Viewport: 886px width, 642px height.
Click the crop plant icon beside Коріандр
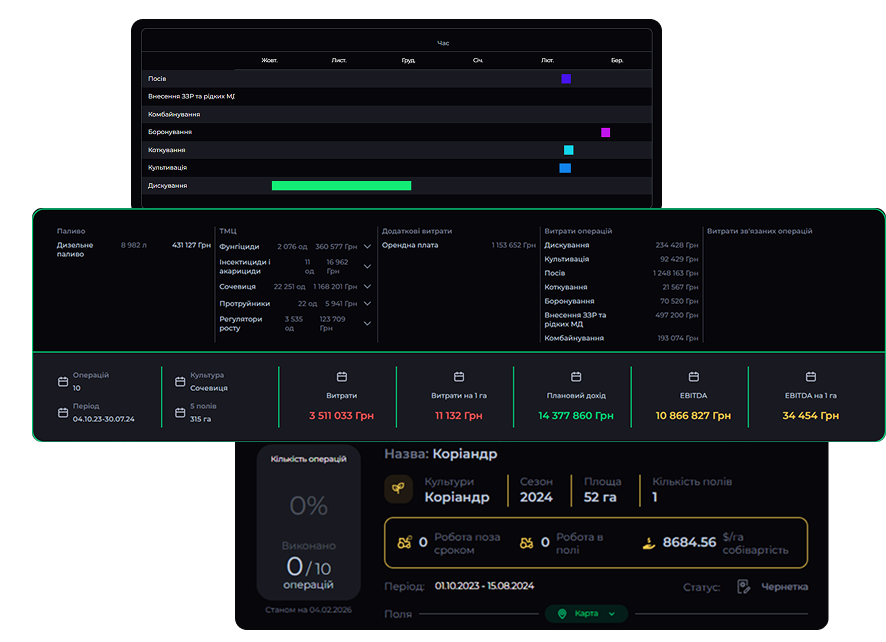[x=398, y=489]
